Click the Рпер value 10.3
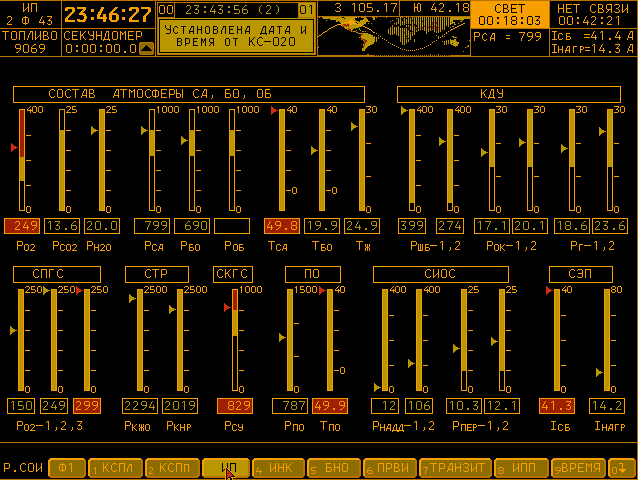 464,406
